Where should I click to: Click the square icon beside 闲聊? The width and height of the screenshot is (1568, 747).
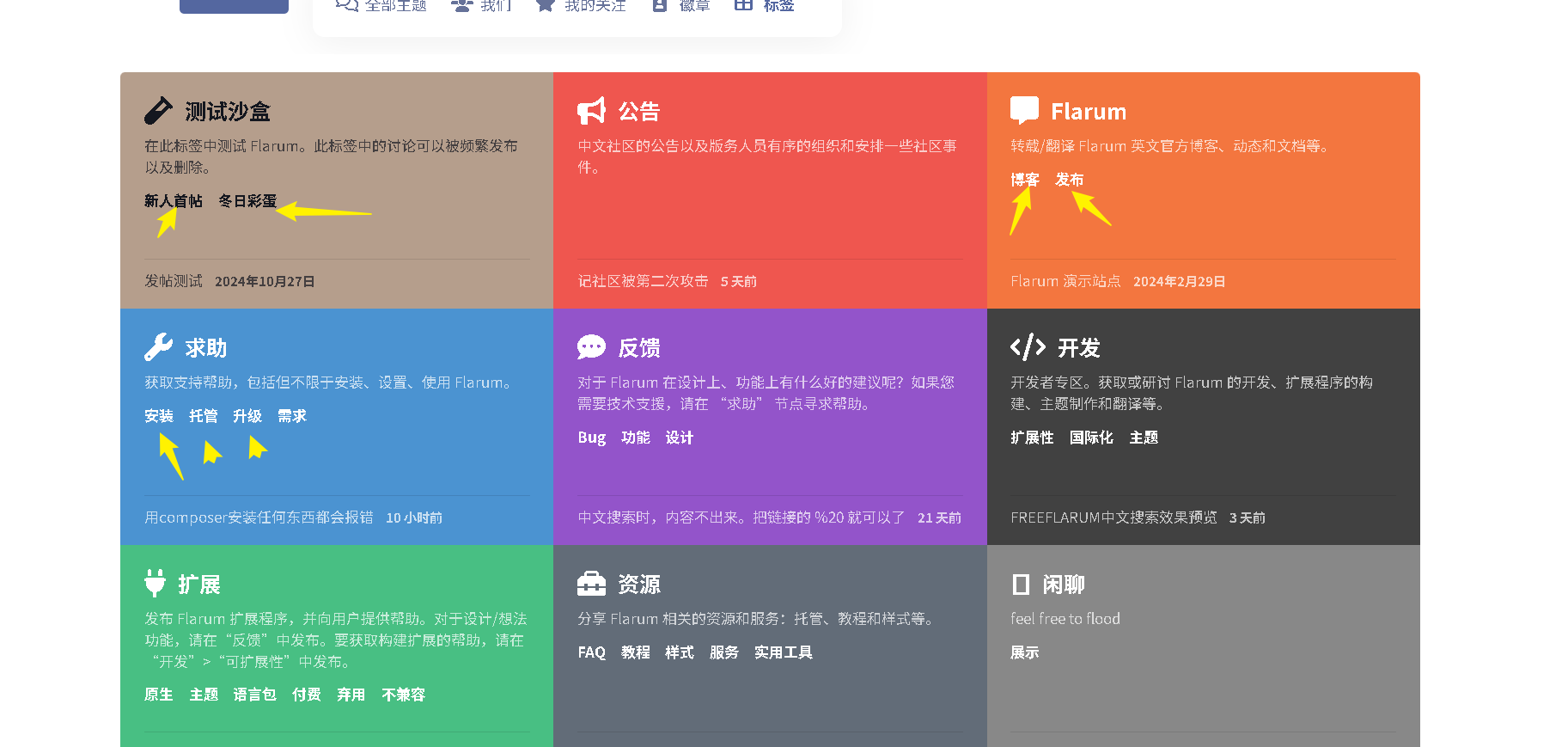click(x=1021, y=585)
